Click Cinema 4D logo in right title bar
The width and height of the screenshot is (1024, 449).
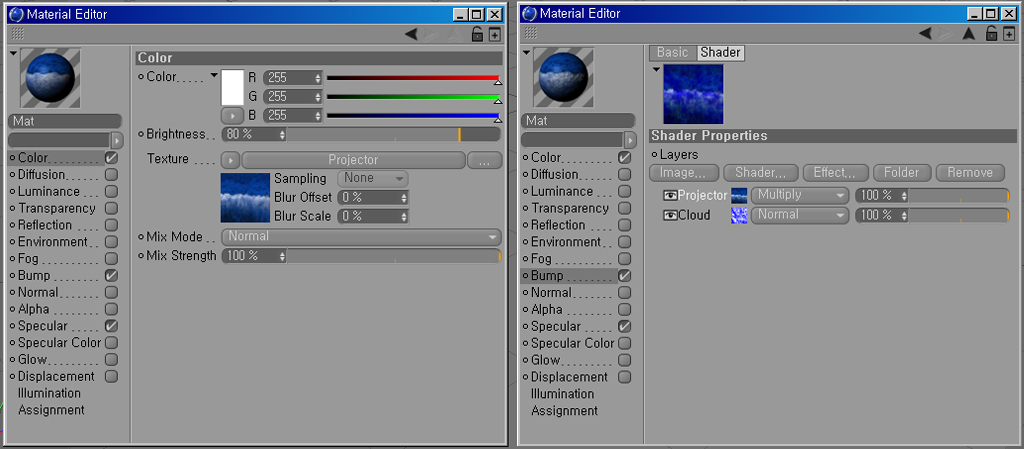coord(530,14)
